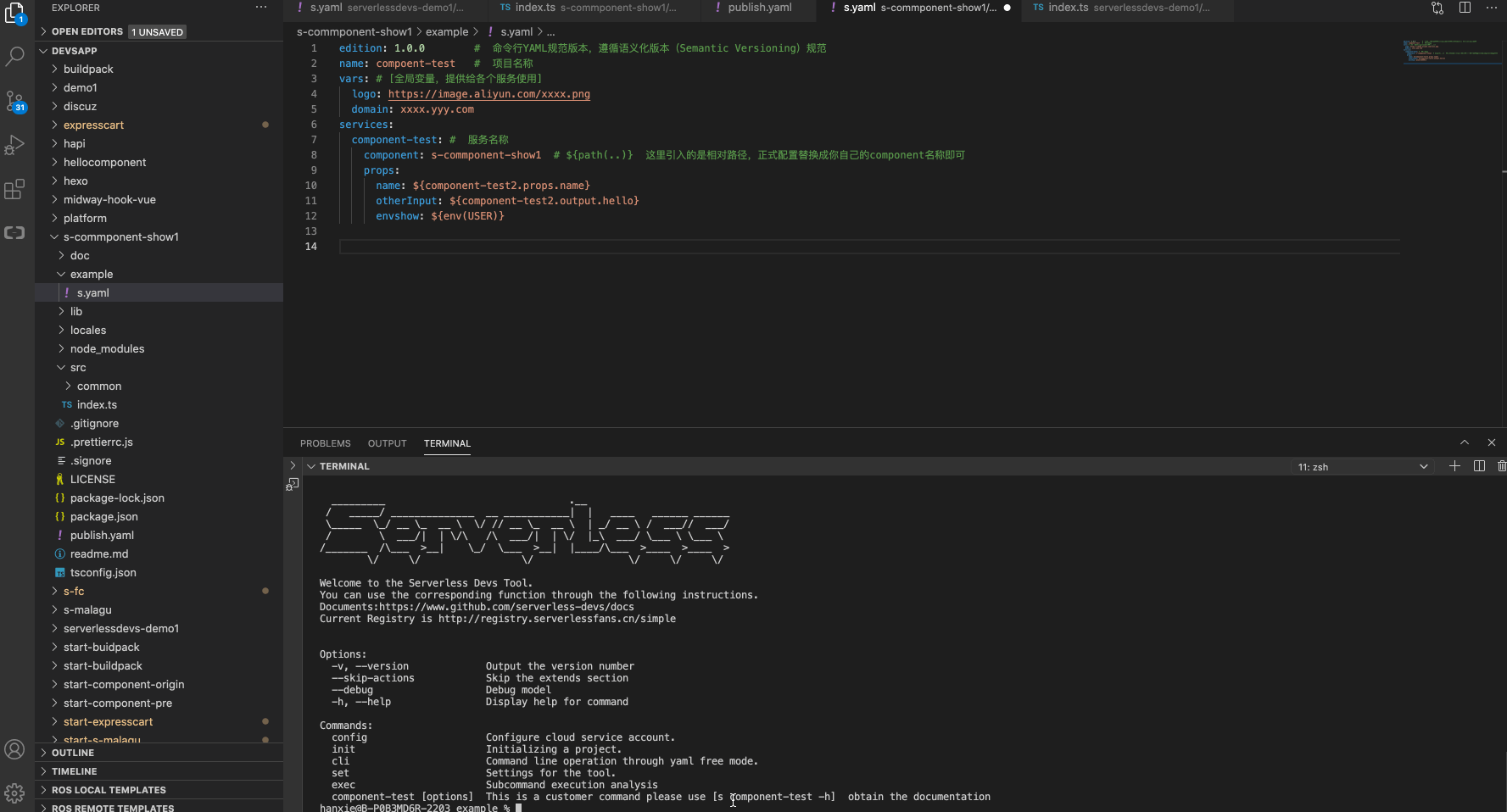Viewport: 1507px width, 812px height.
Task: Kill terminal using the trash icon
Action: 1501,466
